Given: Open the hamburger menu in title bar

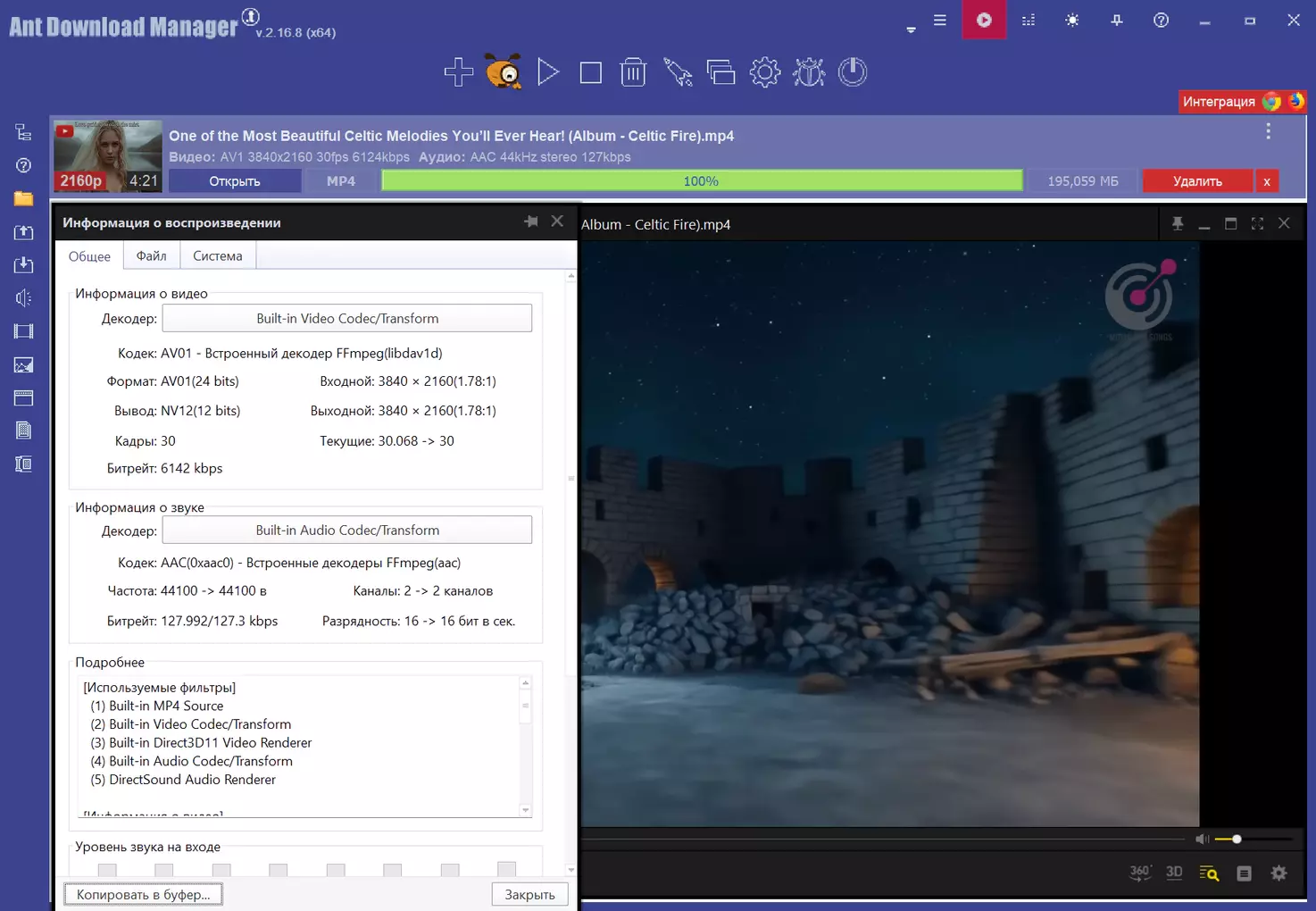Looking at the screenshot, I should click(940, 21).
